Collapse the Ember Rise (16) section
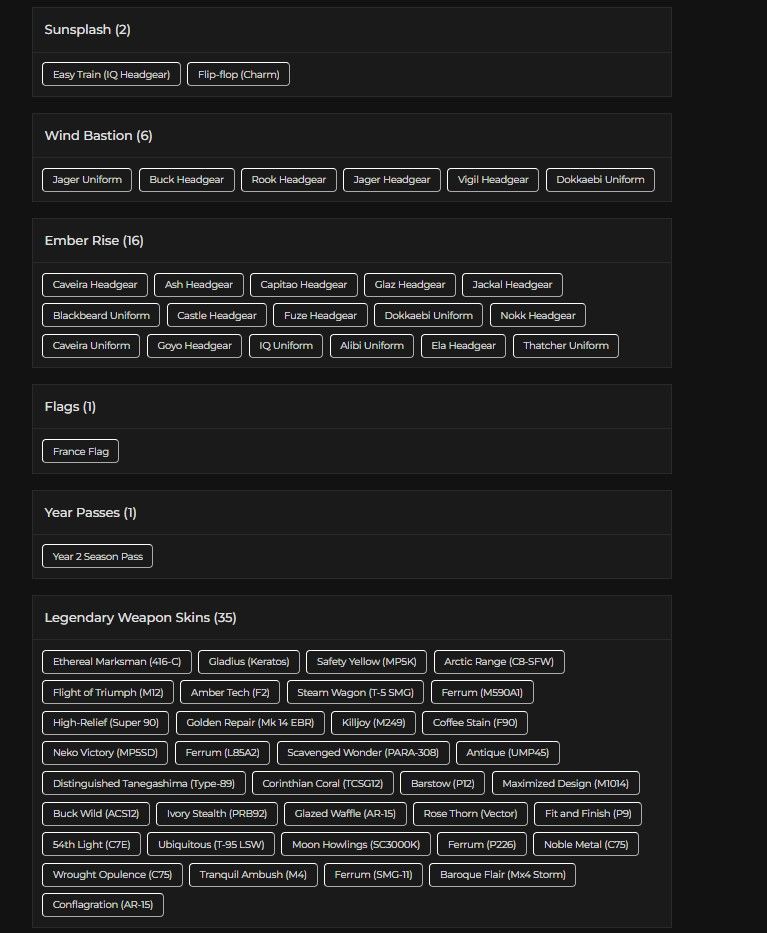The image size is (767, 933). click(94, 240)
